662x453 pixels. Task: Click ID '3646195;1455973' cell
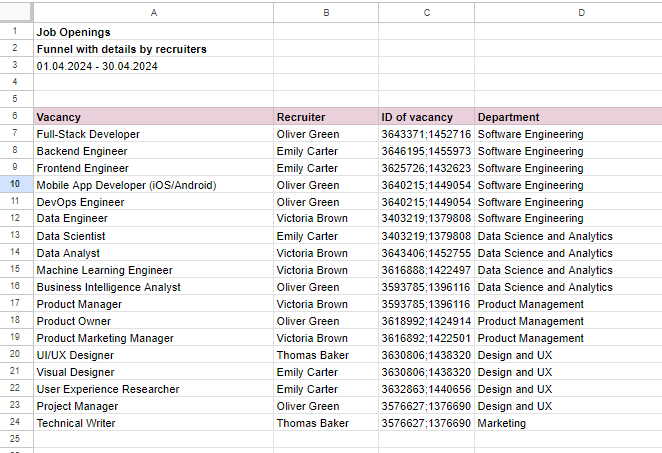pos(426,151)
